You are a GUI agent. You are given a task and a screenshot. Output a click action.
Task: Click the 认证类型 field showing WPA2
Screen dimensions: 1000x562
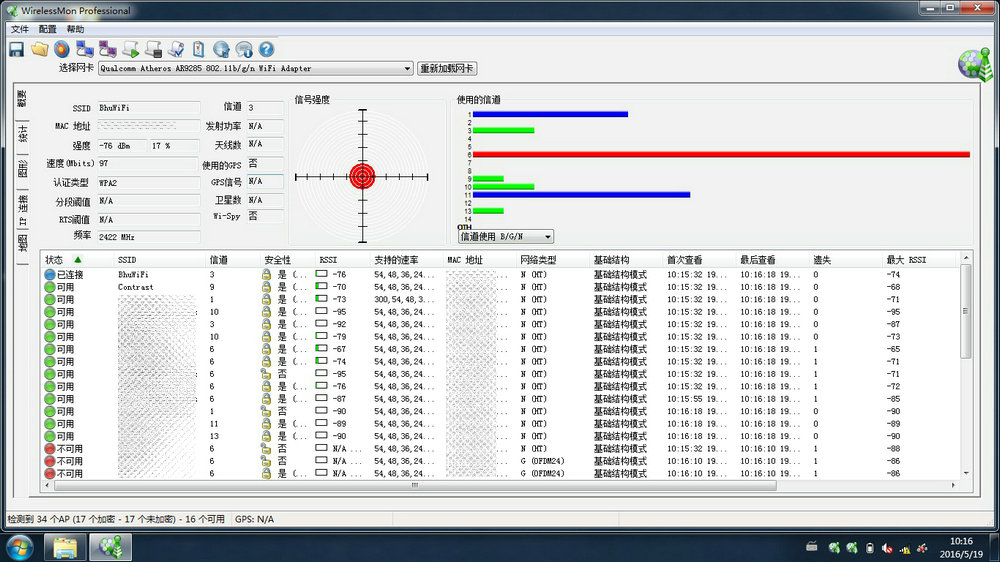[x=148, y=182]
